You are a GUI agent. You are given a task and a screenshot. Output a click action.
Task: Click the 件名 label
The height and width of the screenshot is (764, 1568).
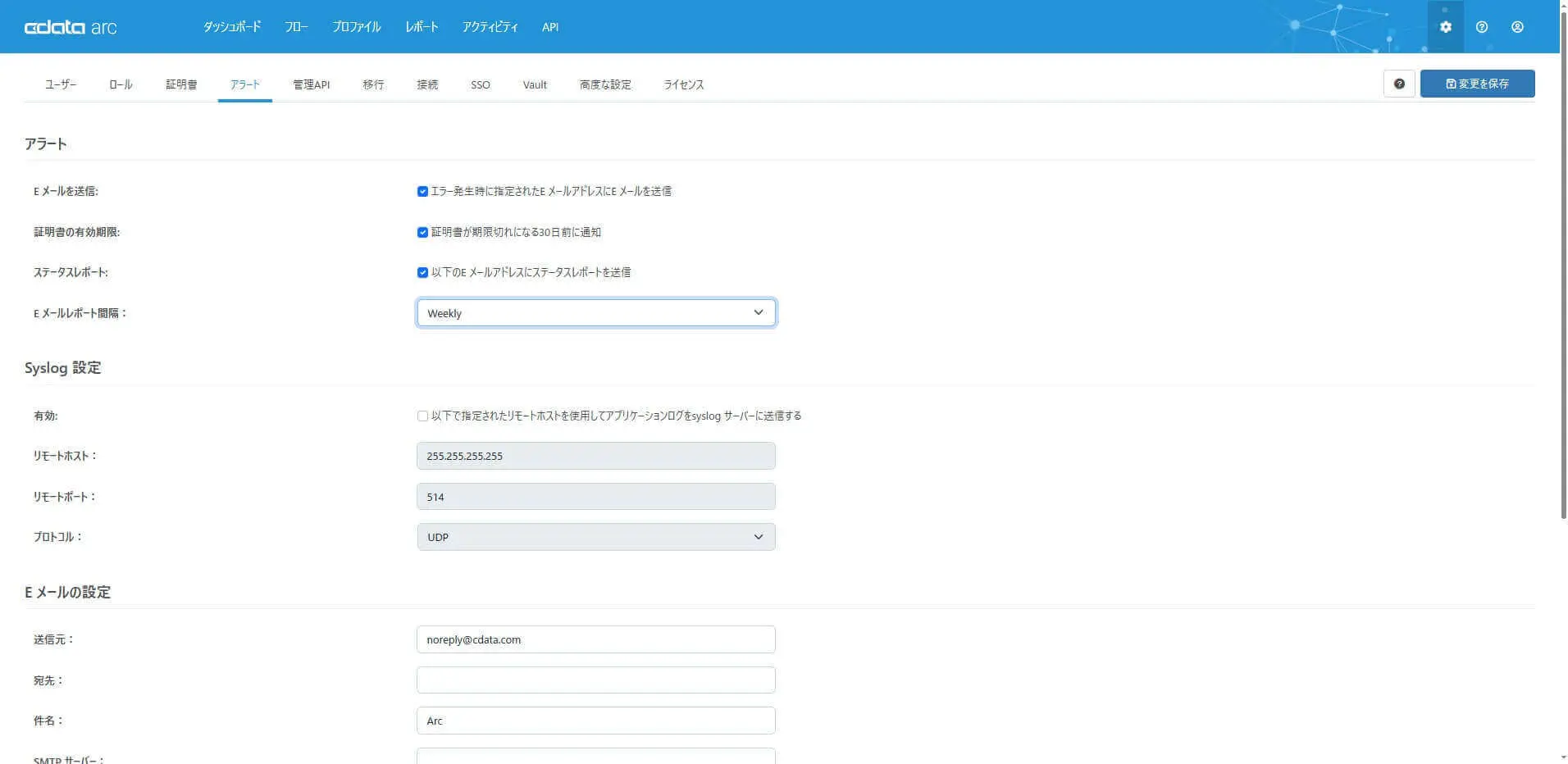coord(48,721)
